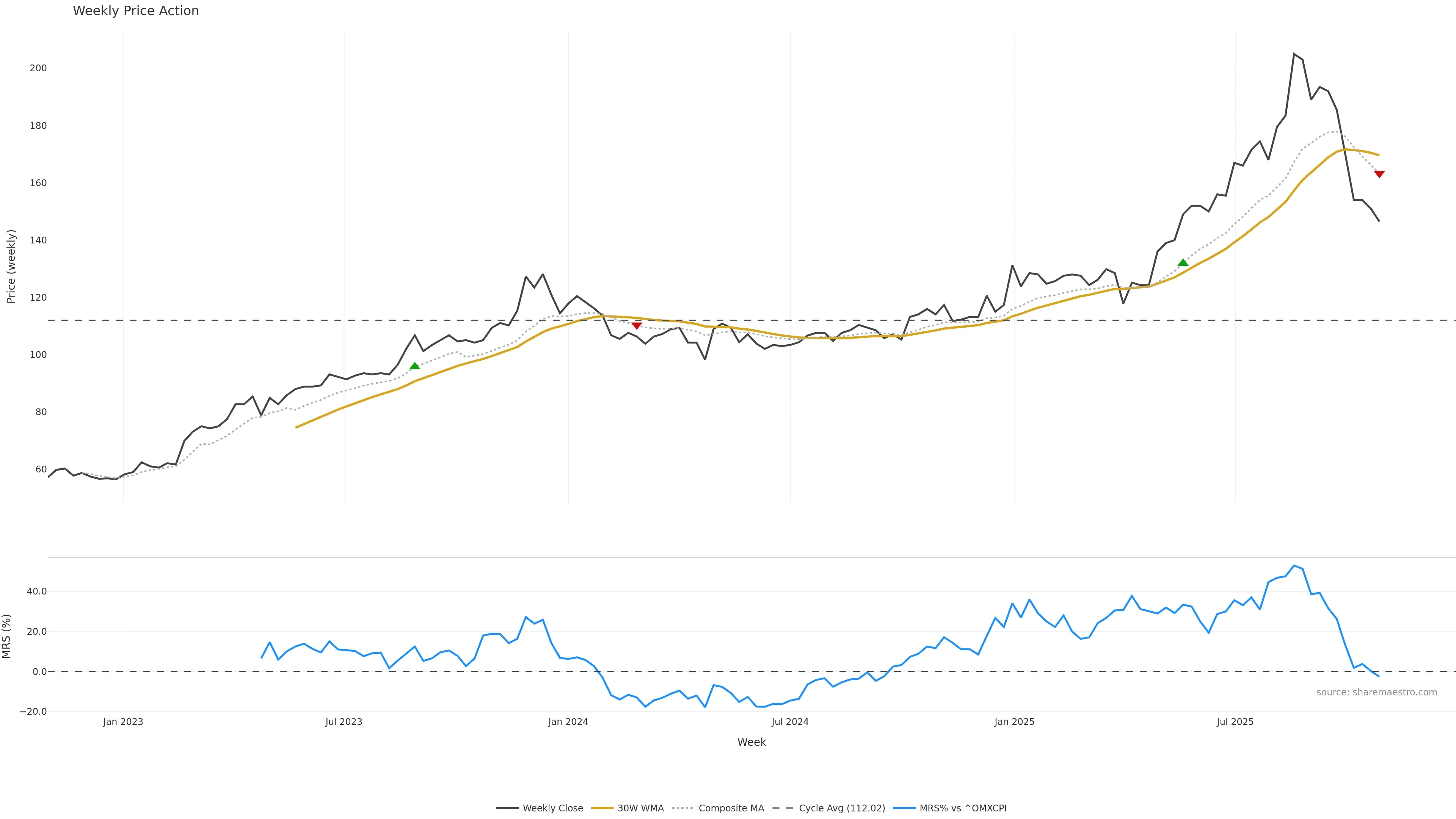Click the green up-triangle marker in 2023
This screenshot has width=1456, height=819.
tap(414, 366)
